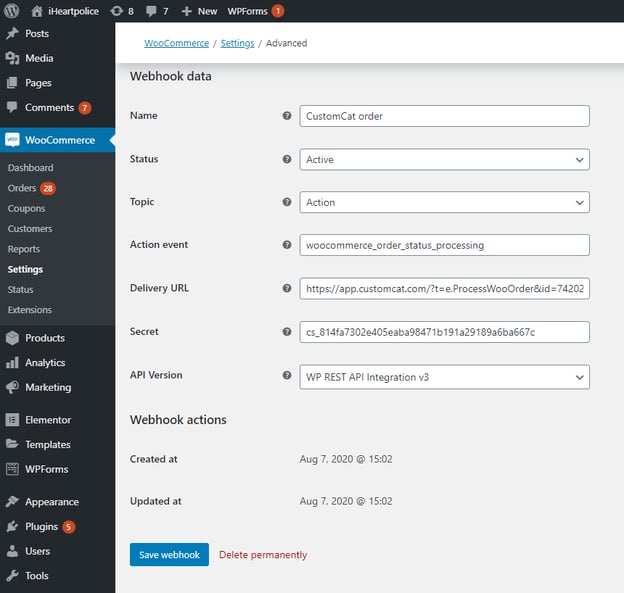624x593 pixels.
Task: Open the Orders submenu item
Action: click(22, 188)
